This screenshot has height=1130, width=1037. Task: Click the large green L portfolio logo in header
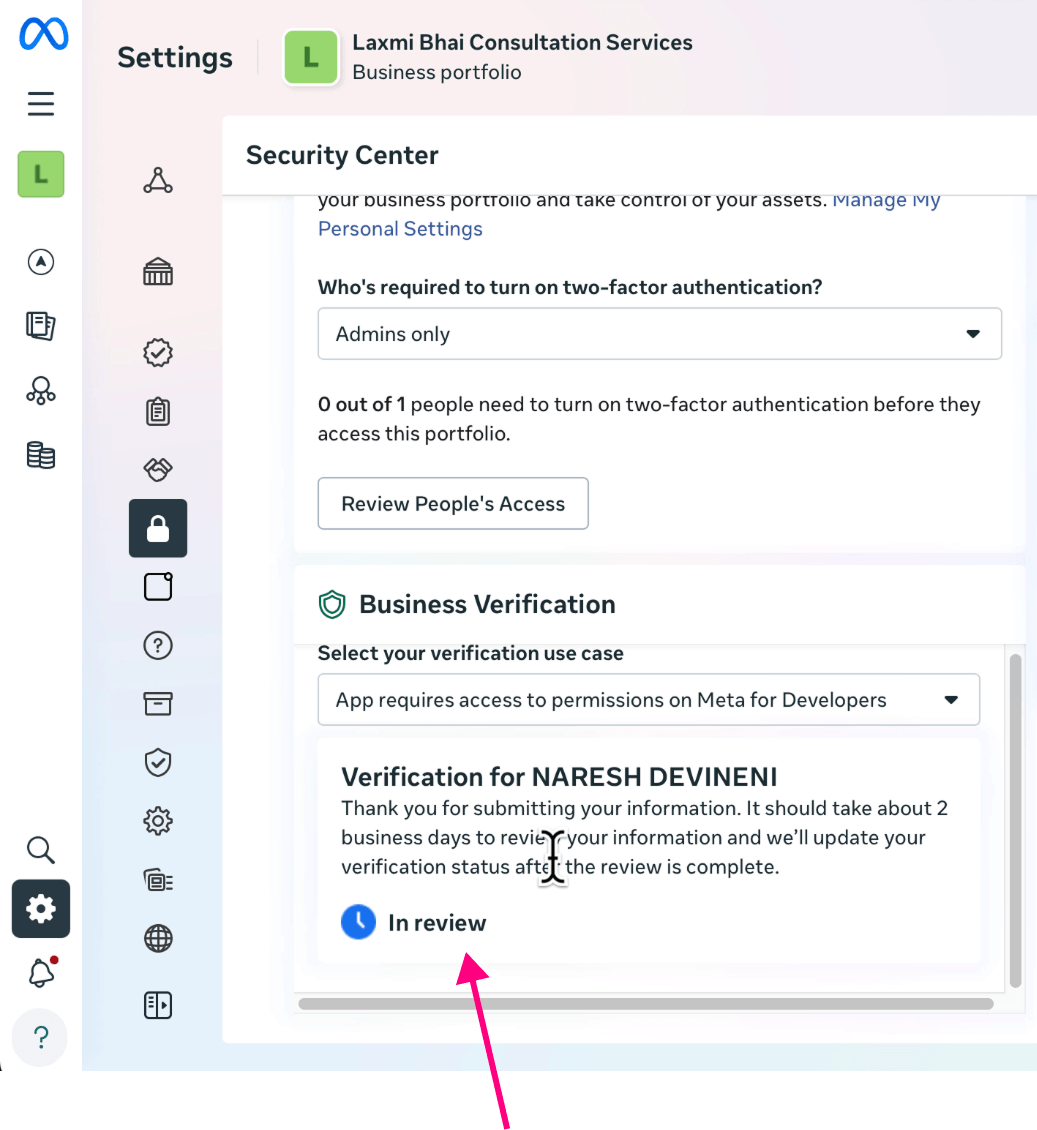[x=311, y=58]
